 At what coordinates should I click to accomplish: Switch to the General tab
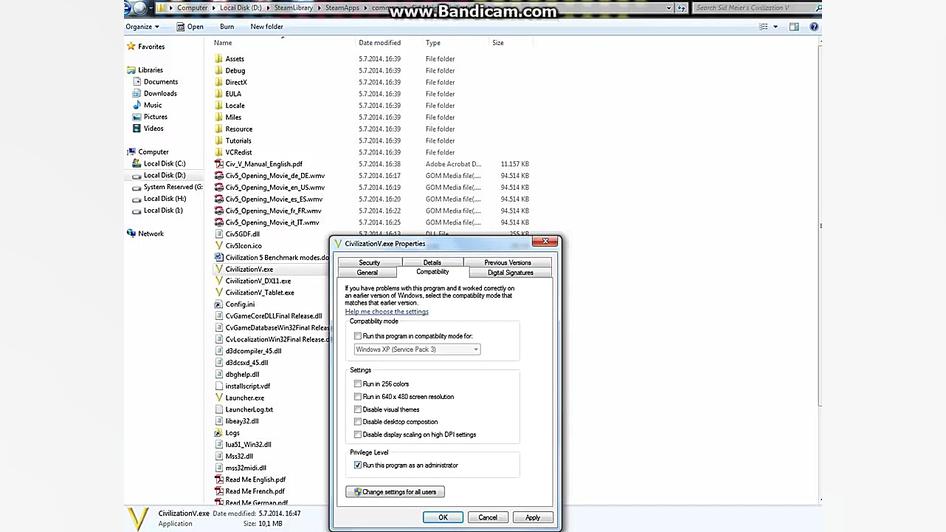pyautogui.click(x=367, y=273)
